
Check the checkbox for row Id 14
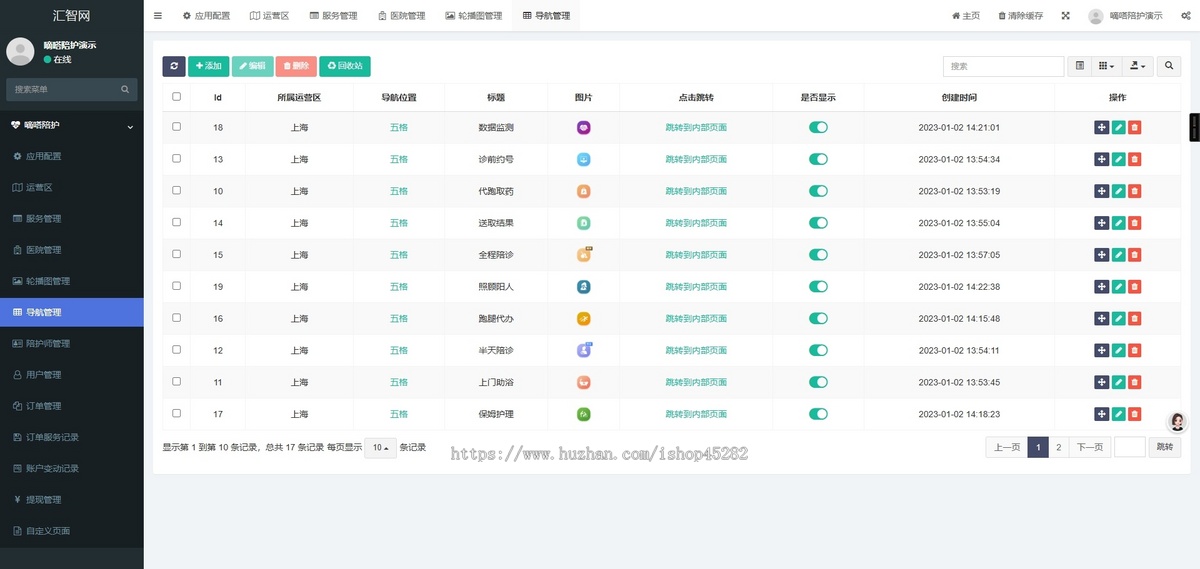(x=177, y=222)
